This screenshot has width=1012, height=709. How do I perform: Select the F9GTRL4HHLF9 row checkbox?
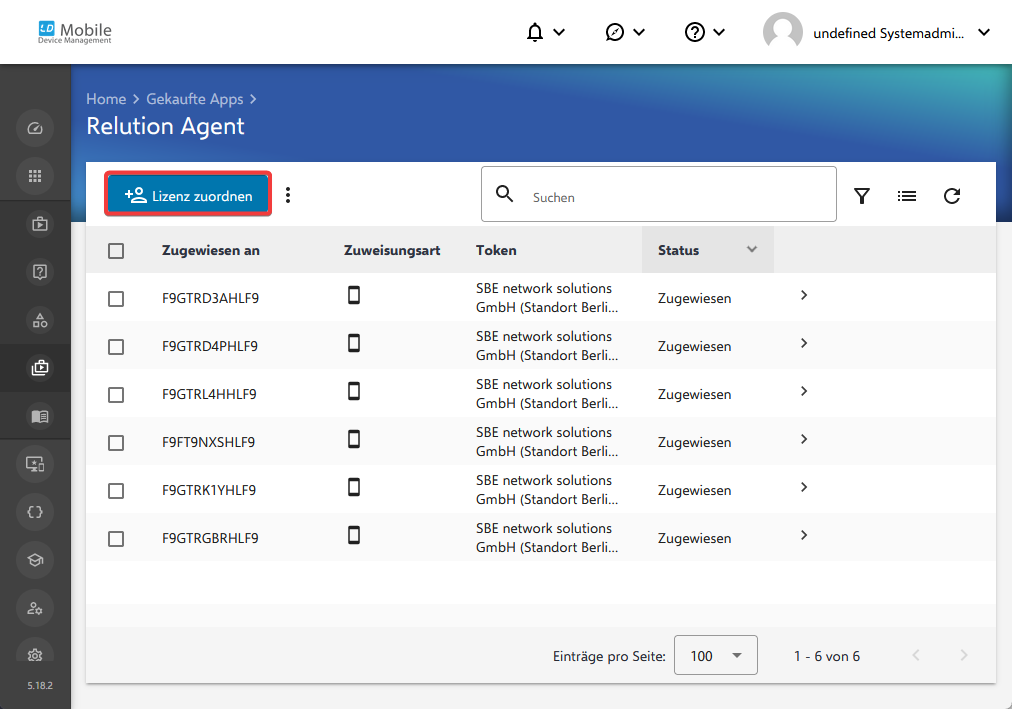pos(116,395)
